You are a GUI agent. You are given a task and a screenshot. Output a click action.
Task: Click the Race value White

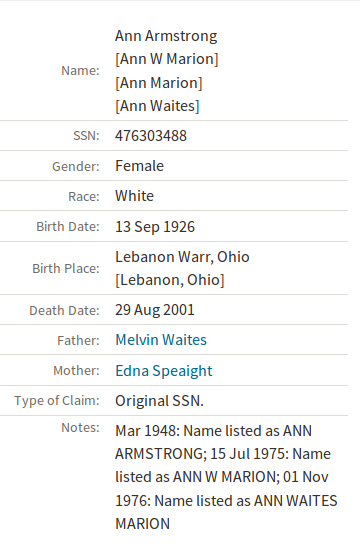point(134,196)
